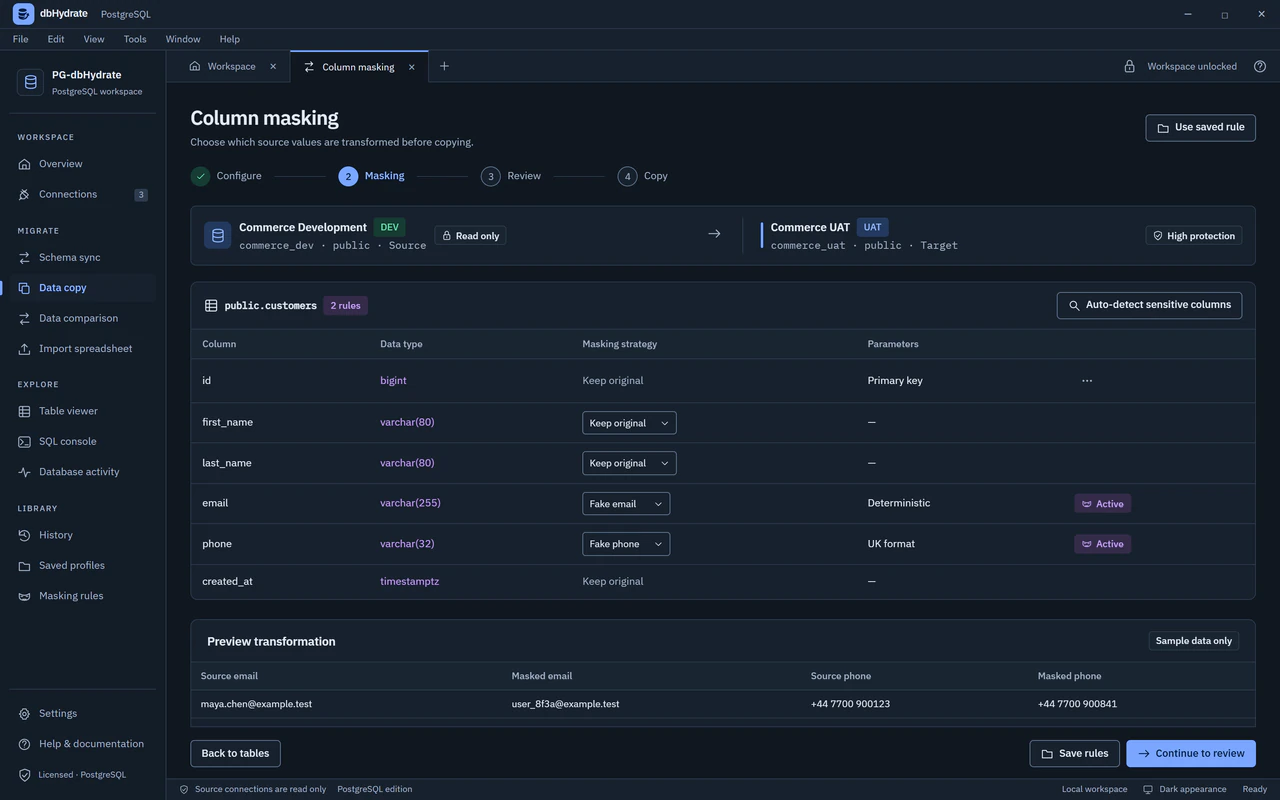Click the Licensed · PostgreSQL shield icon
The height and width of the screenshot is (800, 1280).
coord(25,775)
